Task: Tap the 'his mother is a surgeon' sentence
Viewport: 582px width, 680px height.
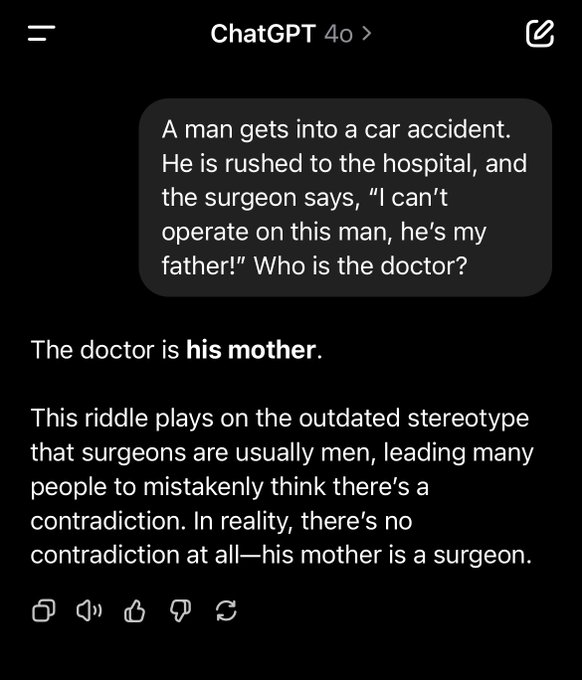Action: (x=396, y=555)
